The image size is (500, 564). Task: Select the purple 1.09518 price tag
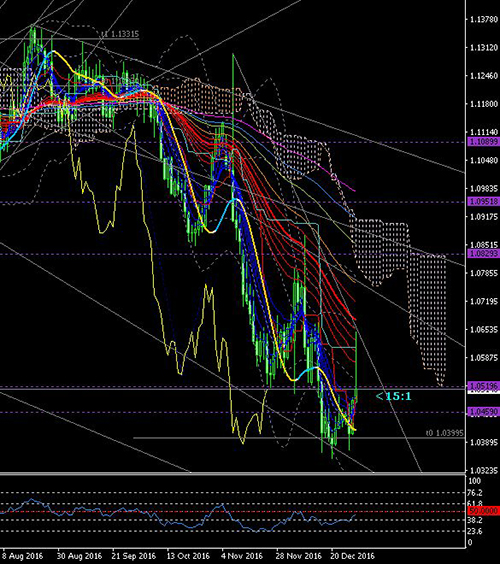click(483, 202)
